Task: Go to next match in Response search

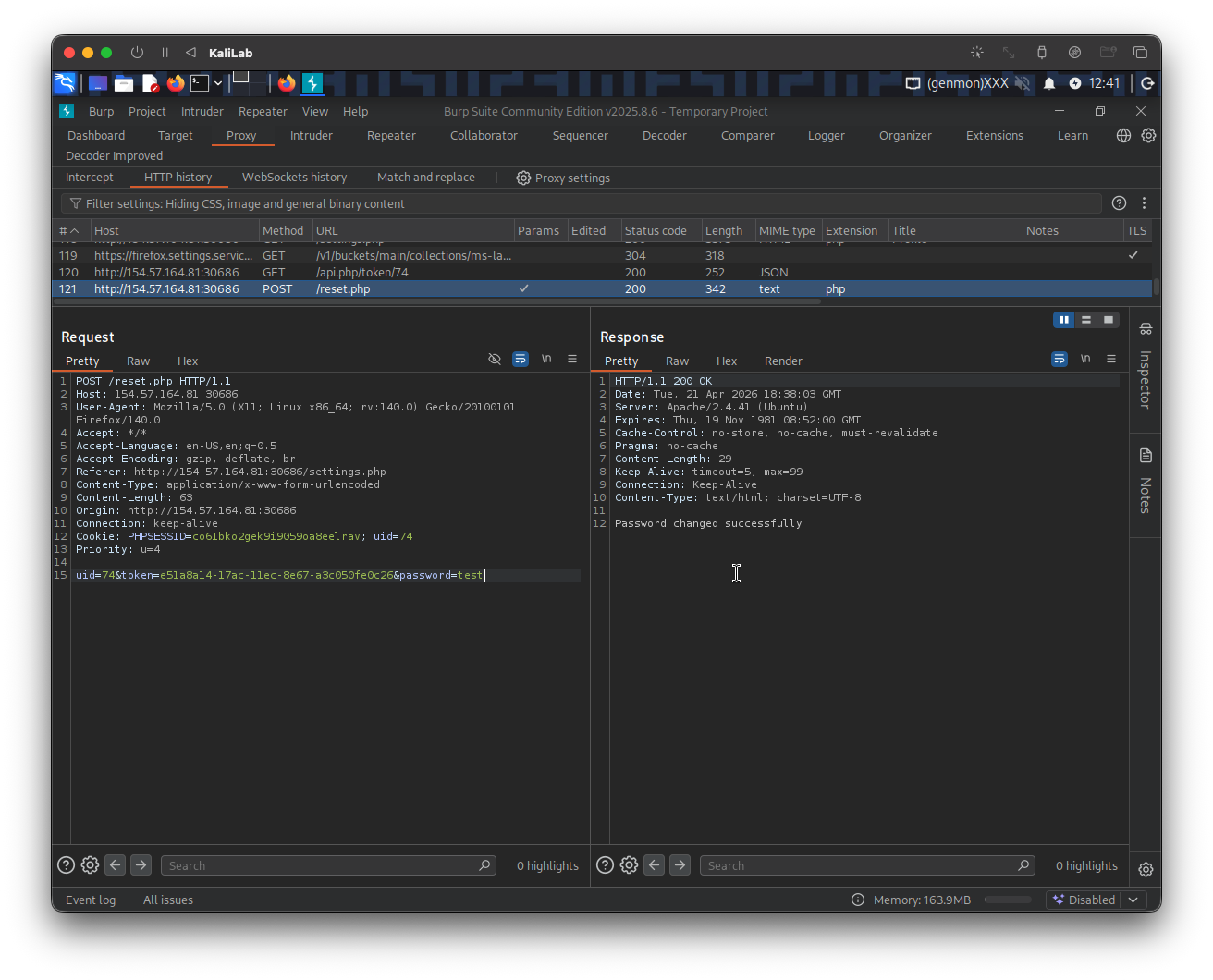Action: [x=680, y=865]
